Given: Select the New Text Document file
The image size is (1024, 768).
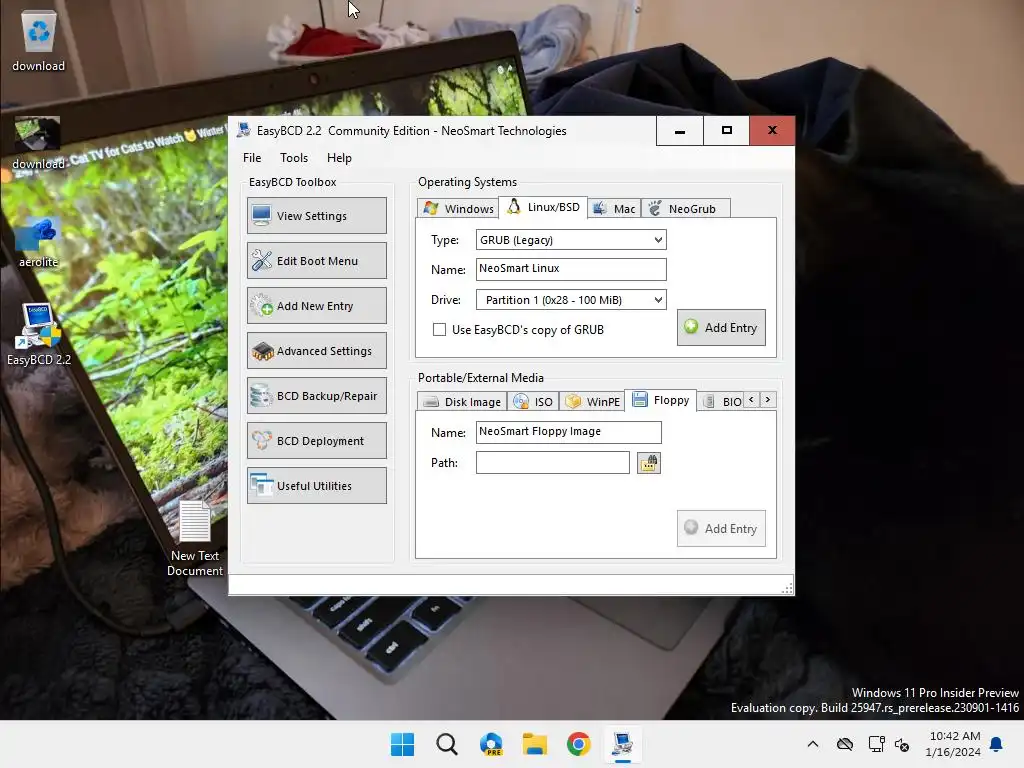Looking at the screenshot, I should (195, 539).
